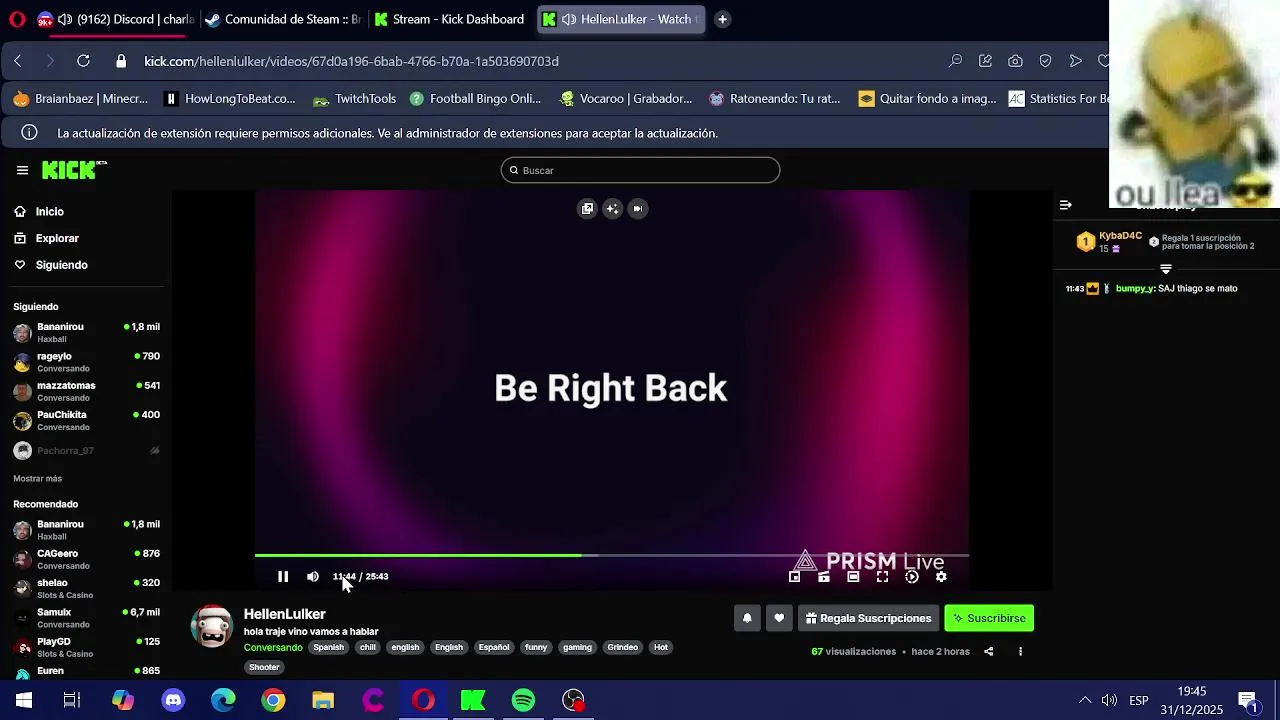Click bumpy_y username in chat
Image resolution: width=1280 pixels, height=720 pixels.
click(1135, 289)
